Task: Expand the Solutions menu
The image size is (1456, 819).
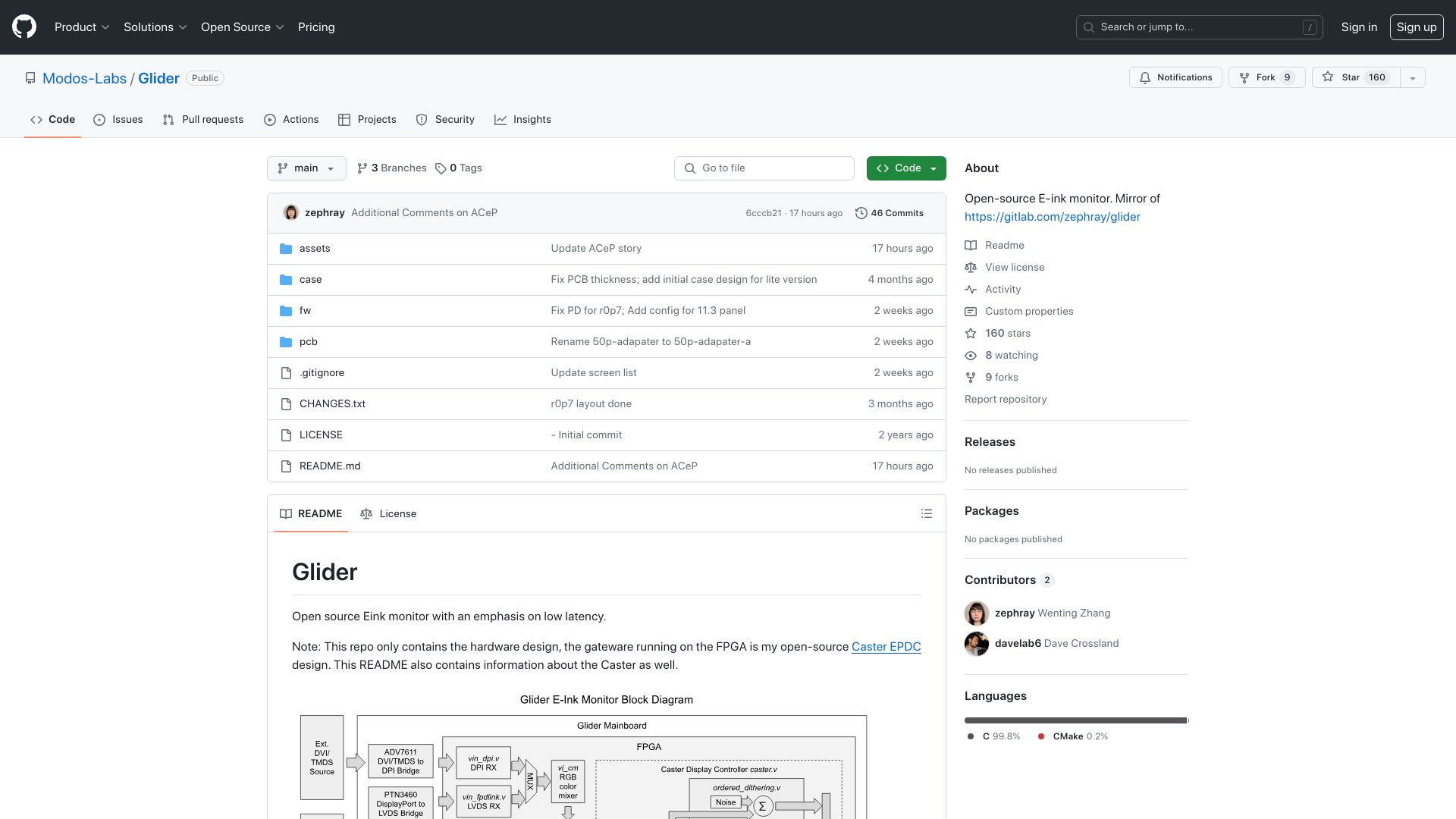Action: [155, 27]
